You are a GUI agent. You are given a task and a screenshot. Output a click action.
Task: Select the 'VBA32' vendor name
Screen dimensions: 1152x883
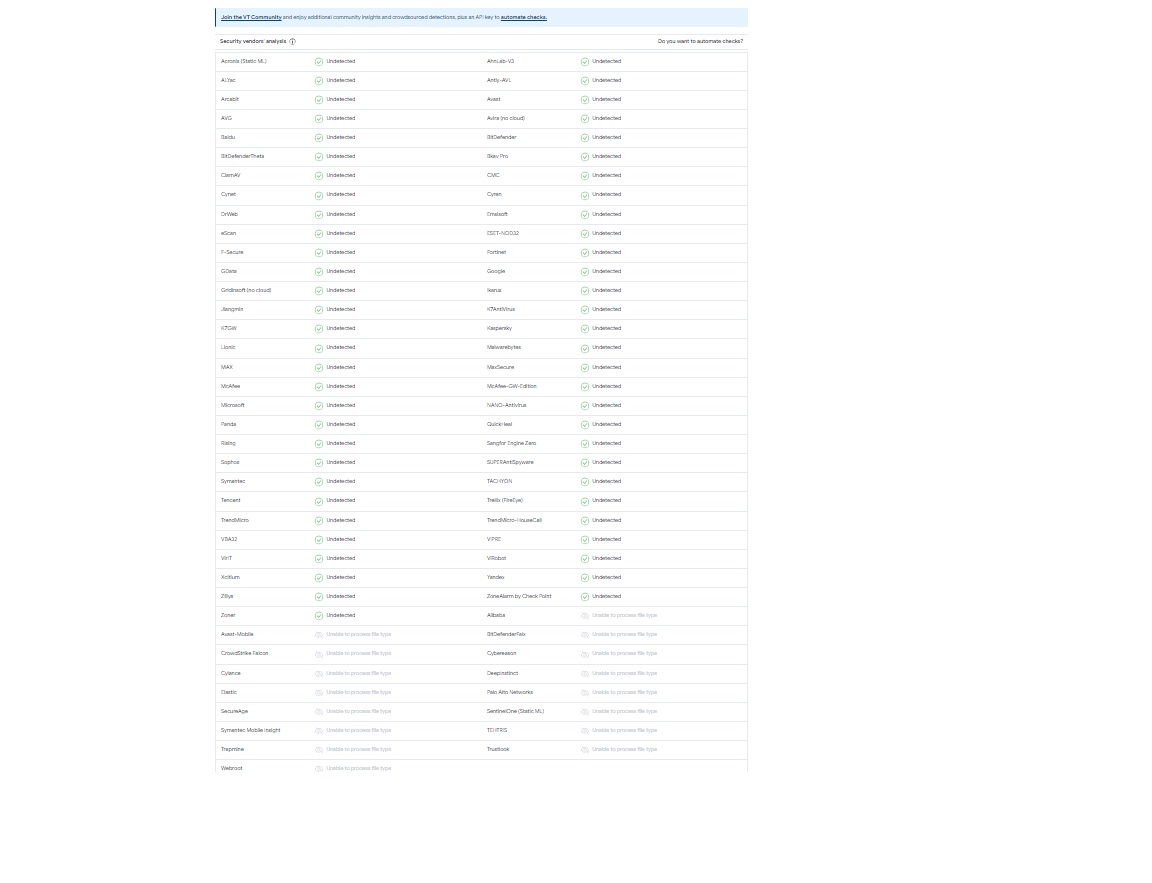pyautogui.click(x=228, y=540)
